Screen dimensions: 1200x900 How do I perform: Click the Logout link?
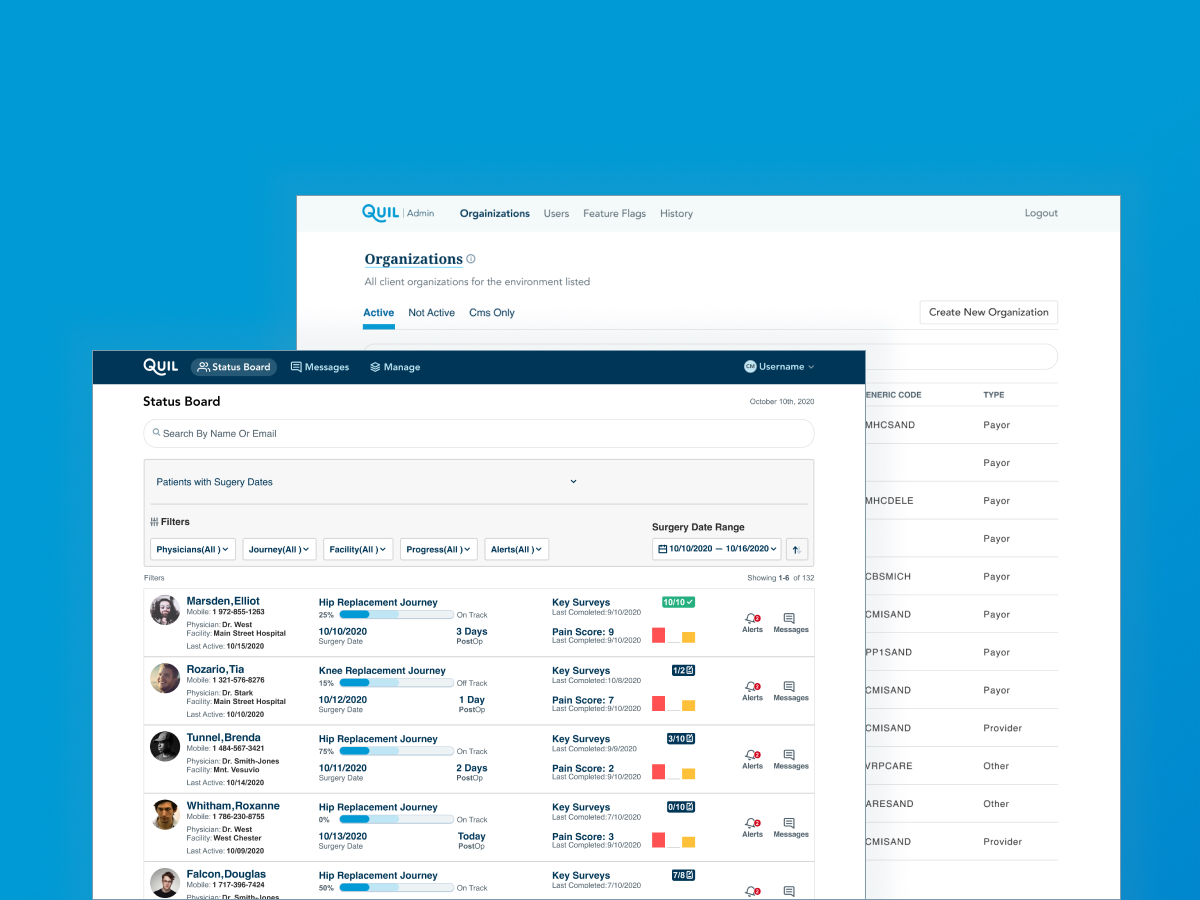[x=1041, y=214]
